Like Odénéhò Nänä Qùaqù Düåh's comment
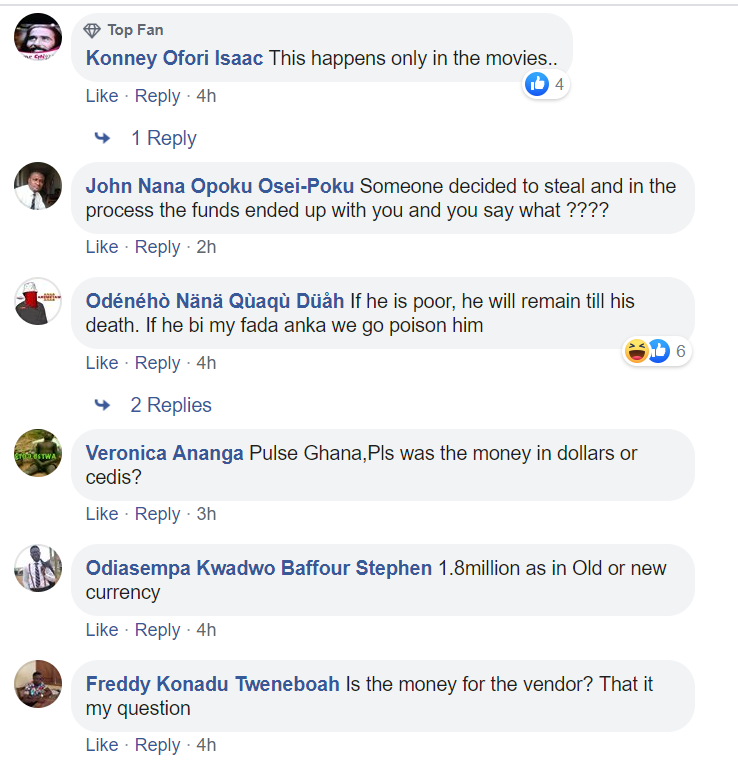The height and width of the screenshot is (768, 738). (102, 363)
